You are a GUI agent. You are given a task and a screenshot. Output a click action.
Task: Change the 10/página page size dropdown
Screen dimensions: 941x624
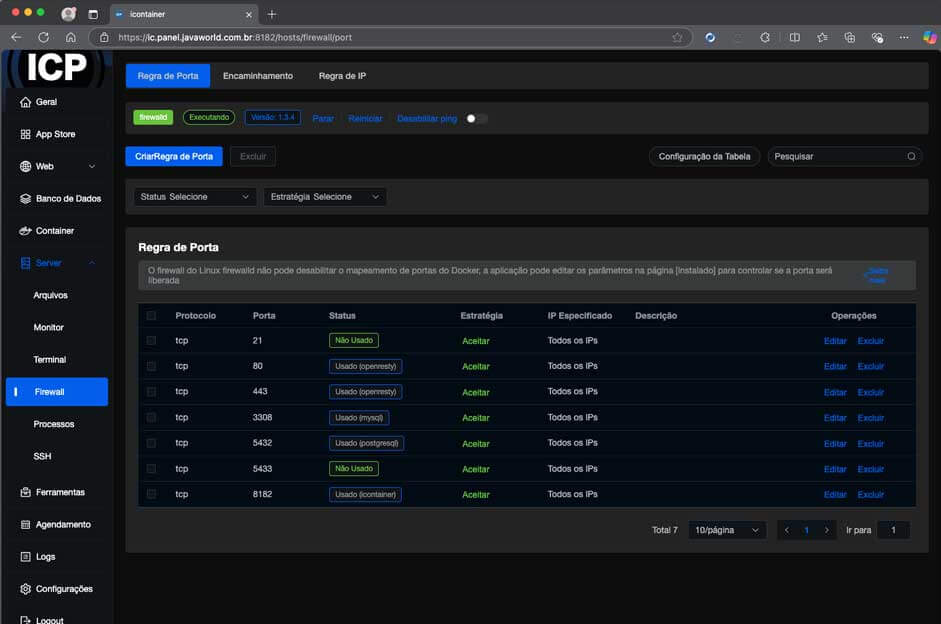point(727,530)
